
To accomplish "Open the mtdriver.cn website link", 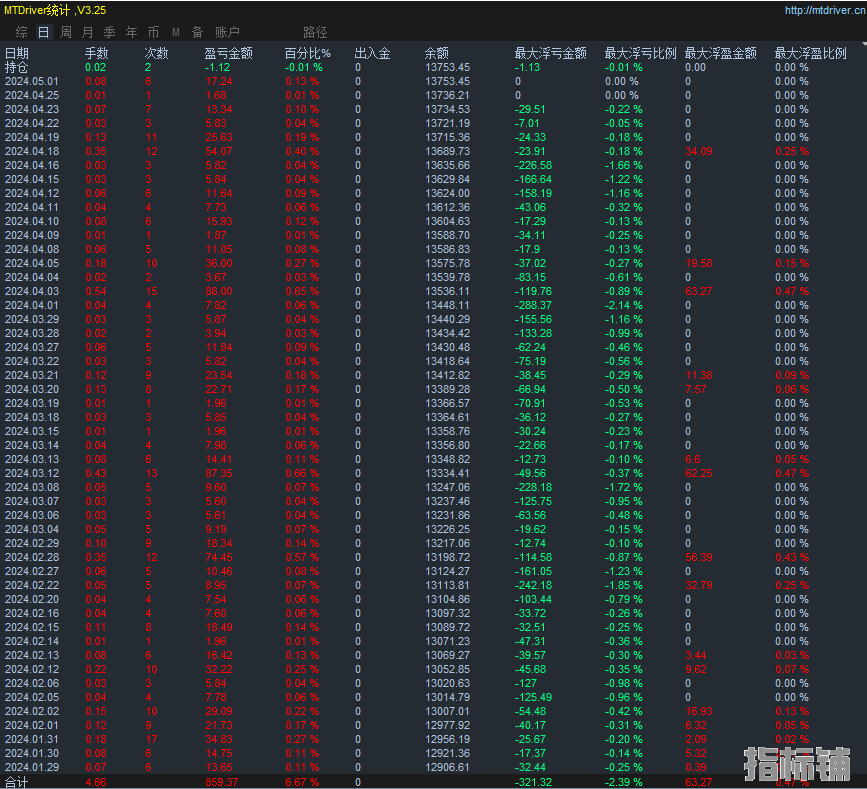I will coord(823,11).
